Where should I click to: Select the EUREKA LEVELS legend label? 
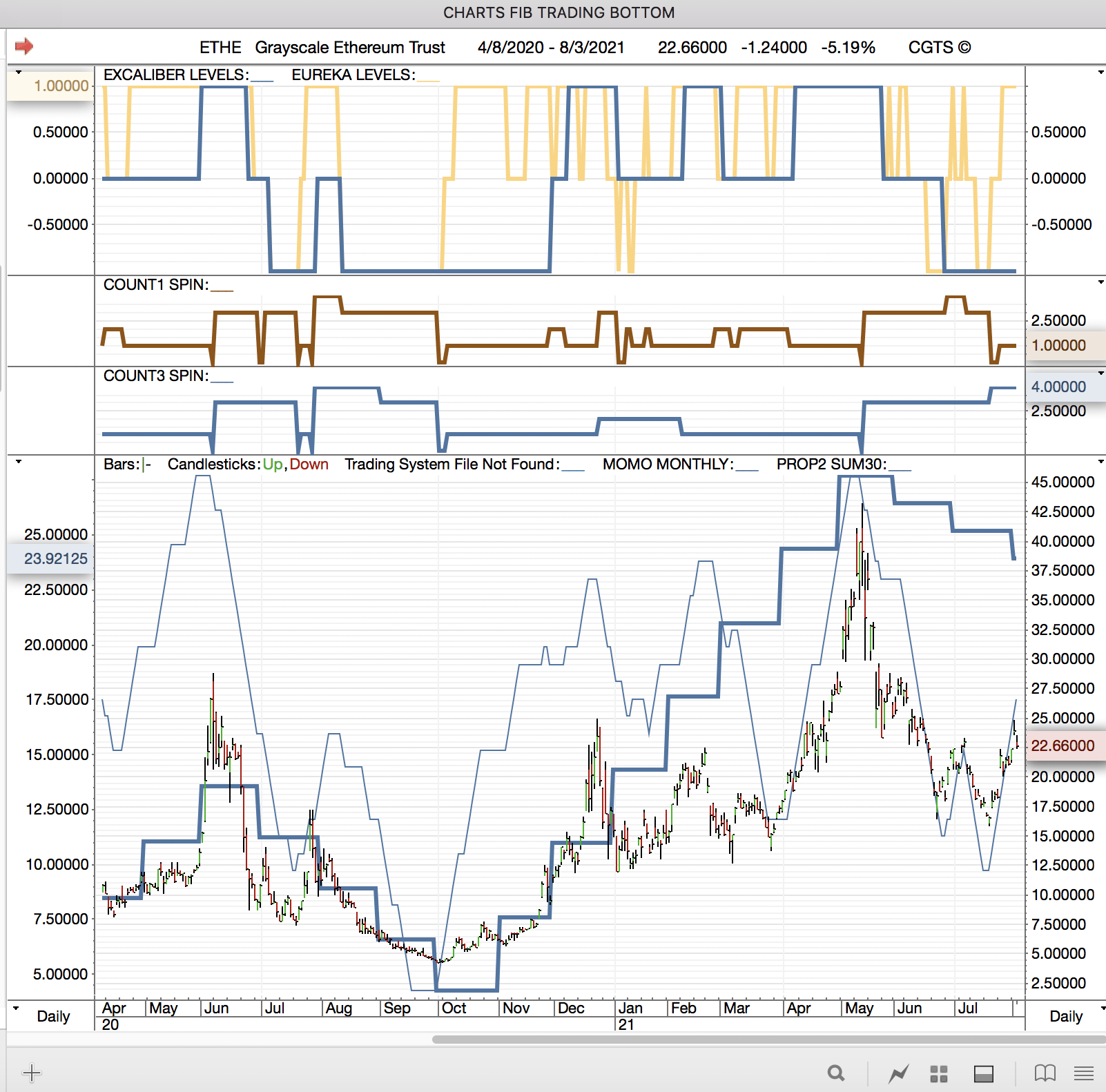coord(353,75)
